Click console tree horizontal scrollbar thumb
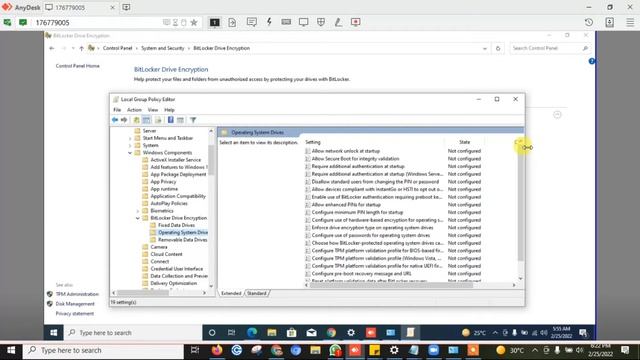Image resolution: width=640 pixels, height=360 pixels. [x=143, y=293]
